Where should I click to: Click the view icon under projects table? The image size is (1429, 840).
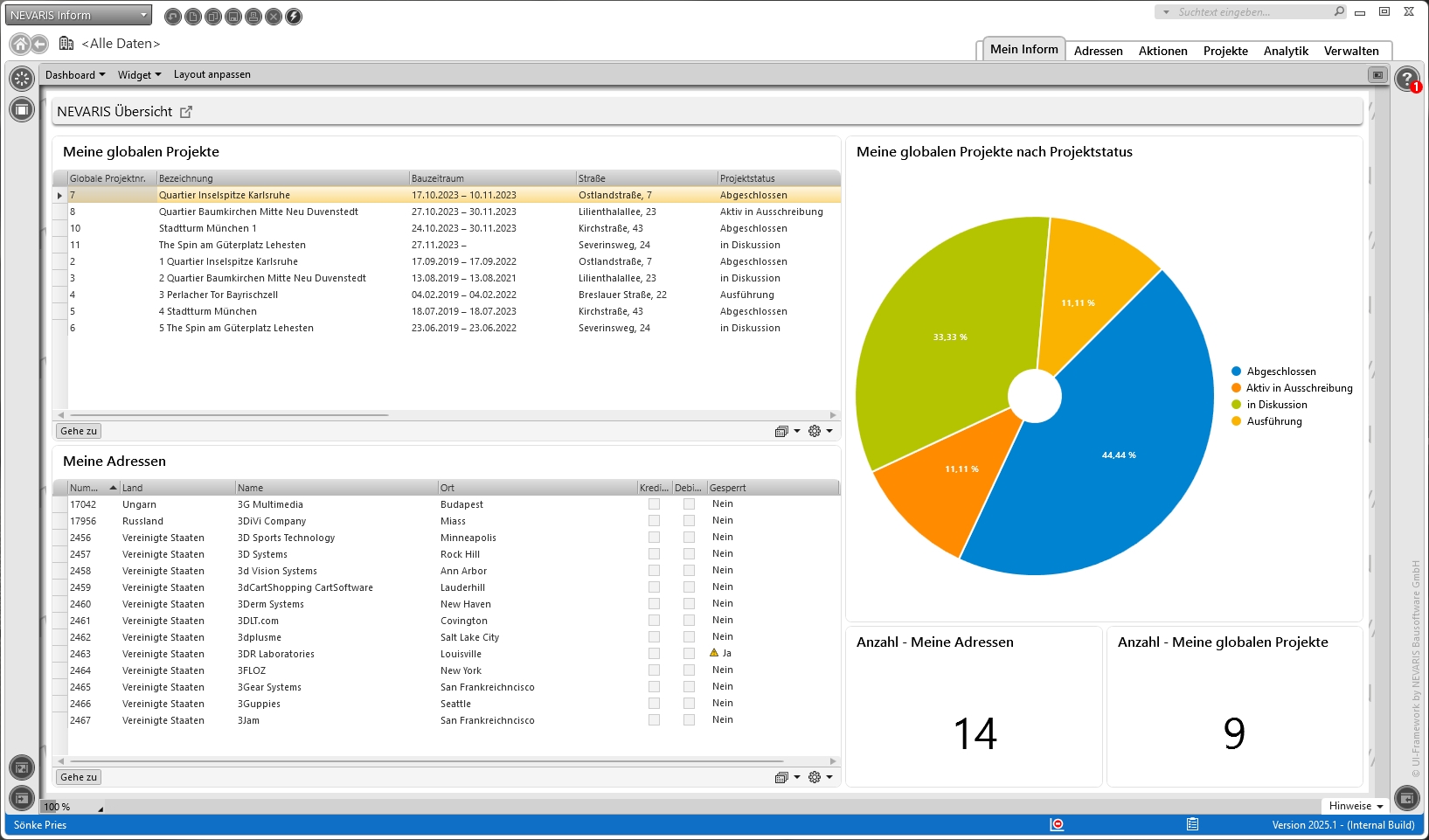coord(782,431)
